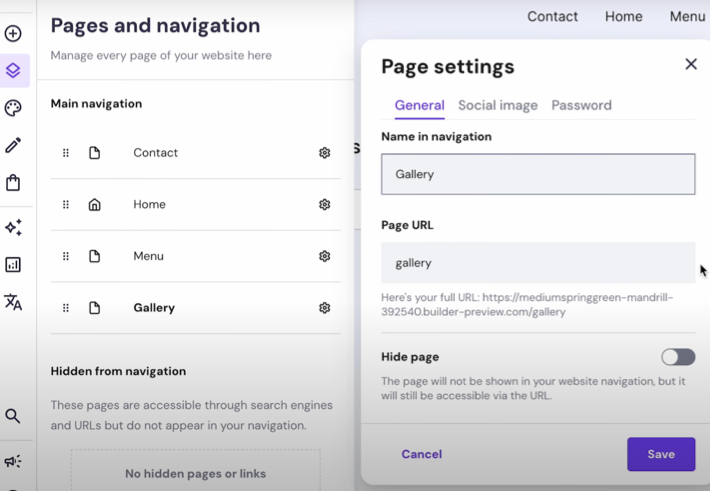Open settings gear for Menu page
The height and width of the screenshot is (491, 710).
tap(324, 256)
